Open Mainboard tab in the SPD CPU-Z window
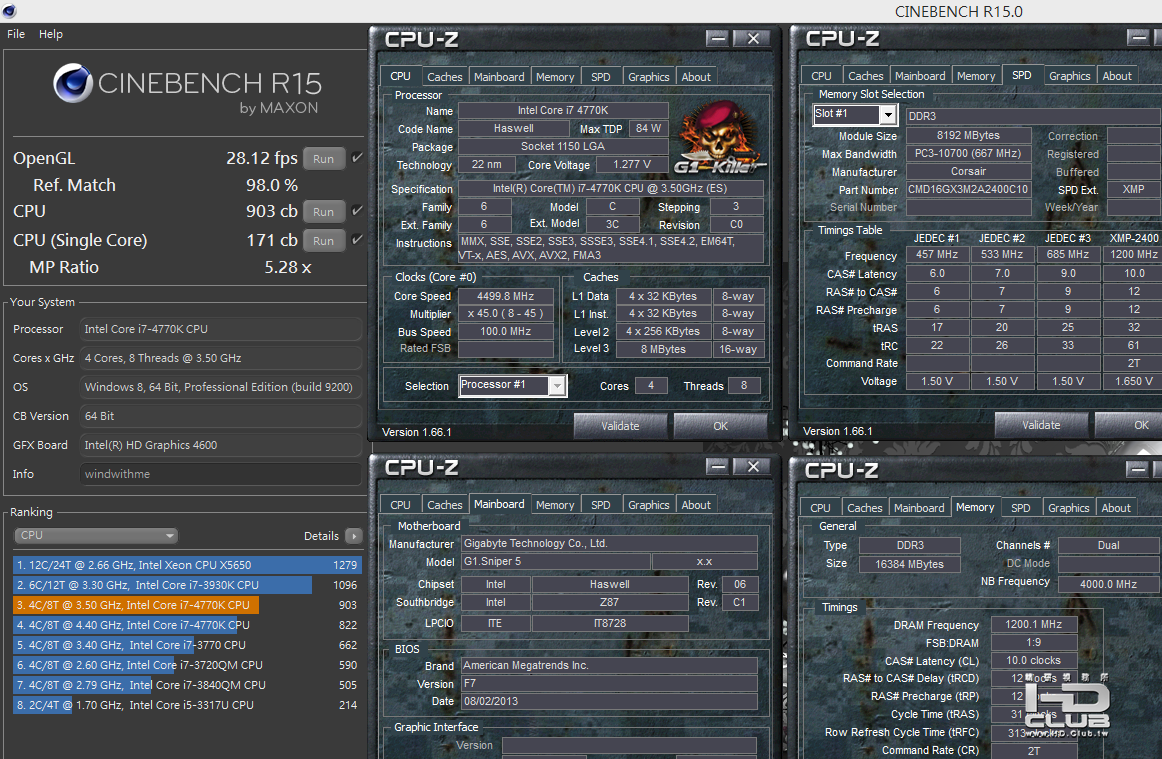This screenshot has width=1162, height=759. (x=920, y=76)
